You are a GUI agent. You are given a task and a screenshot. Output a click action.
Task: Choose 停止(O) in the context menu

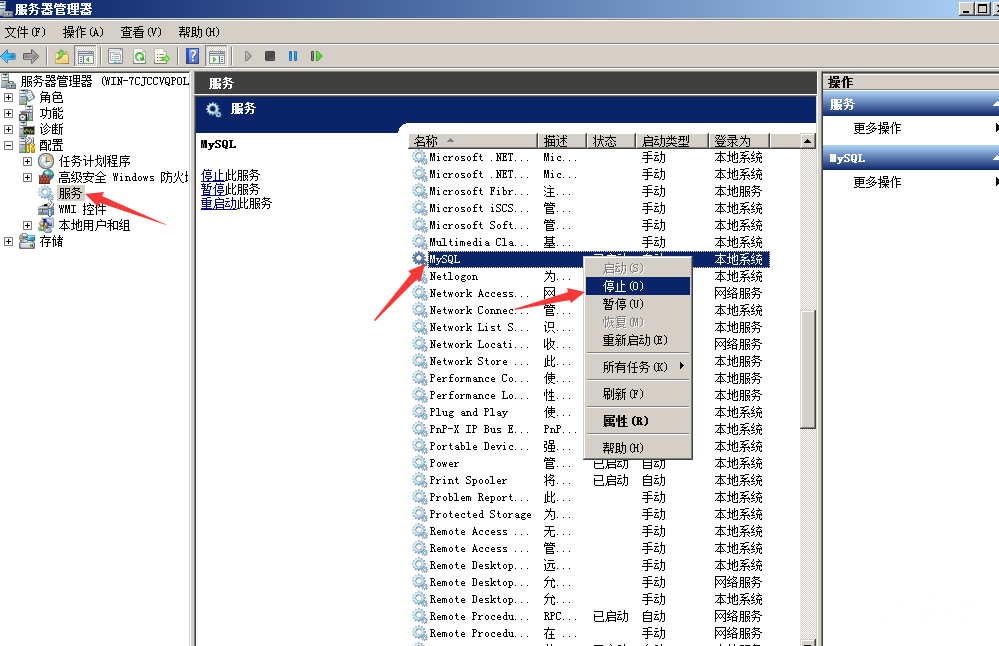click(x=623, y=286)
